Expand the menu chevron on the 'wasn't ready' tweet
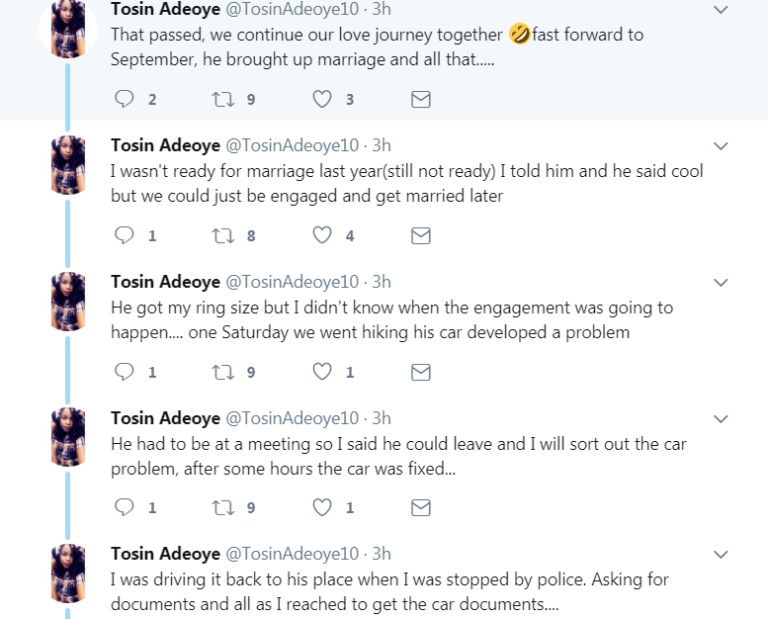Screen dimensions: 768x619 click(x=721, y=146)
